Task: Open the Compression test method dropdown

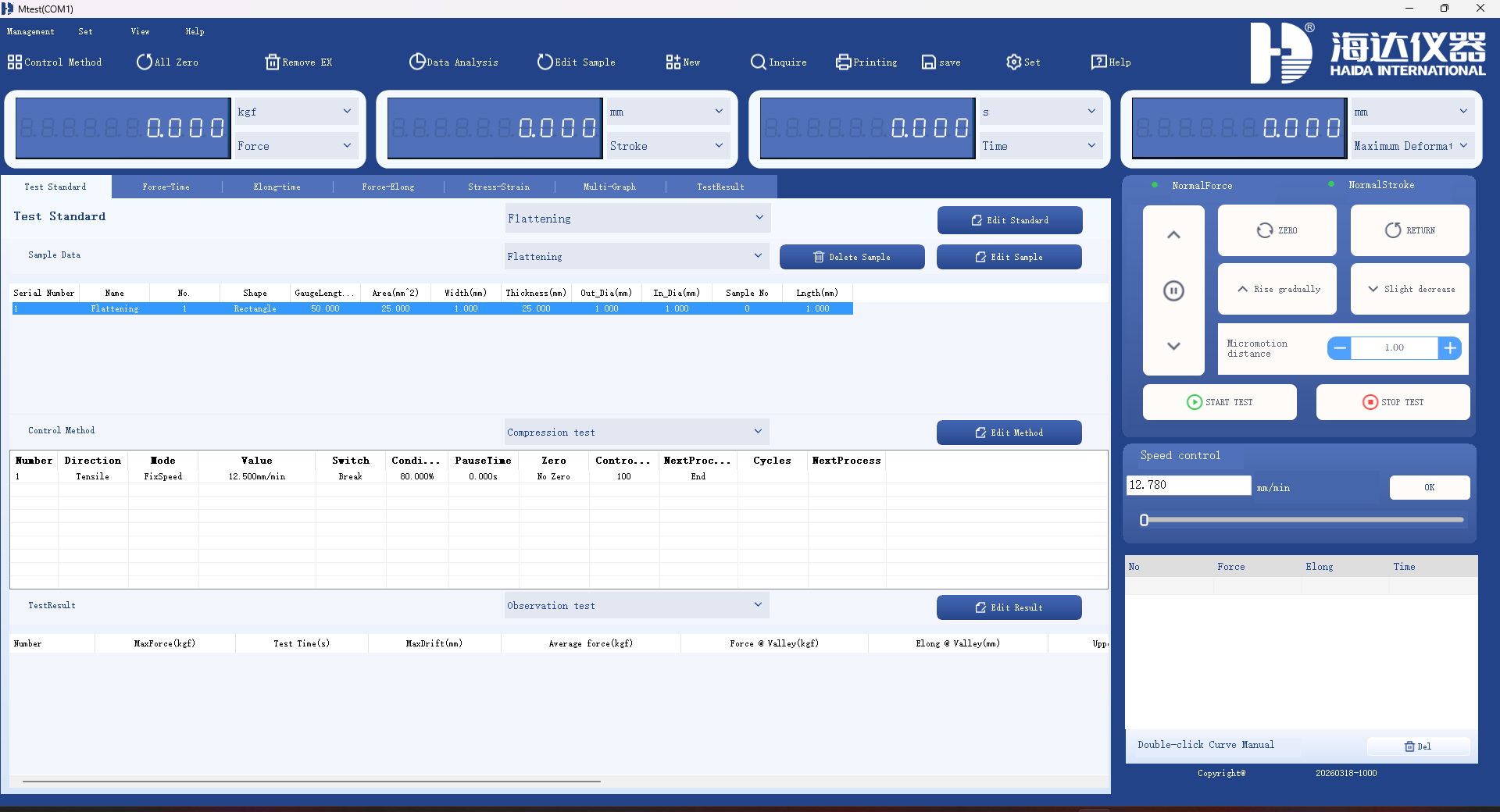Action: point(637,432)
